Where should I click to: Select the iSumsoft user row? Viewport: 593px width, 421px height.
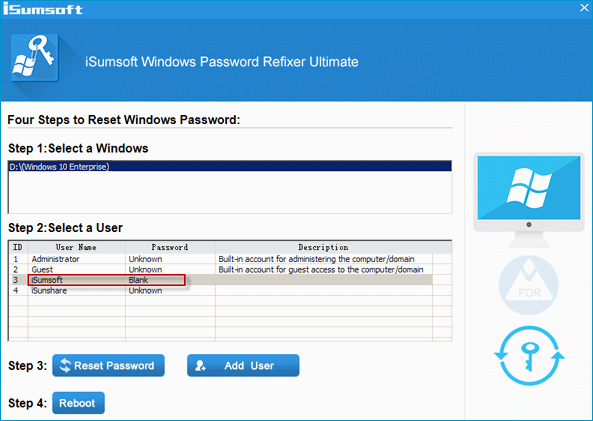[x=220, y=280]
